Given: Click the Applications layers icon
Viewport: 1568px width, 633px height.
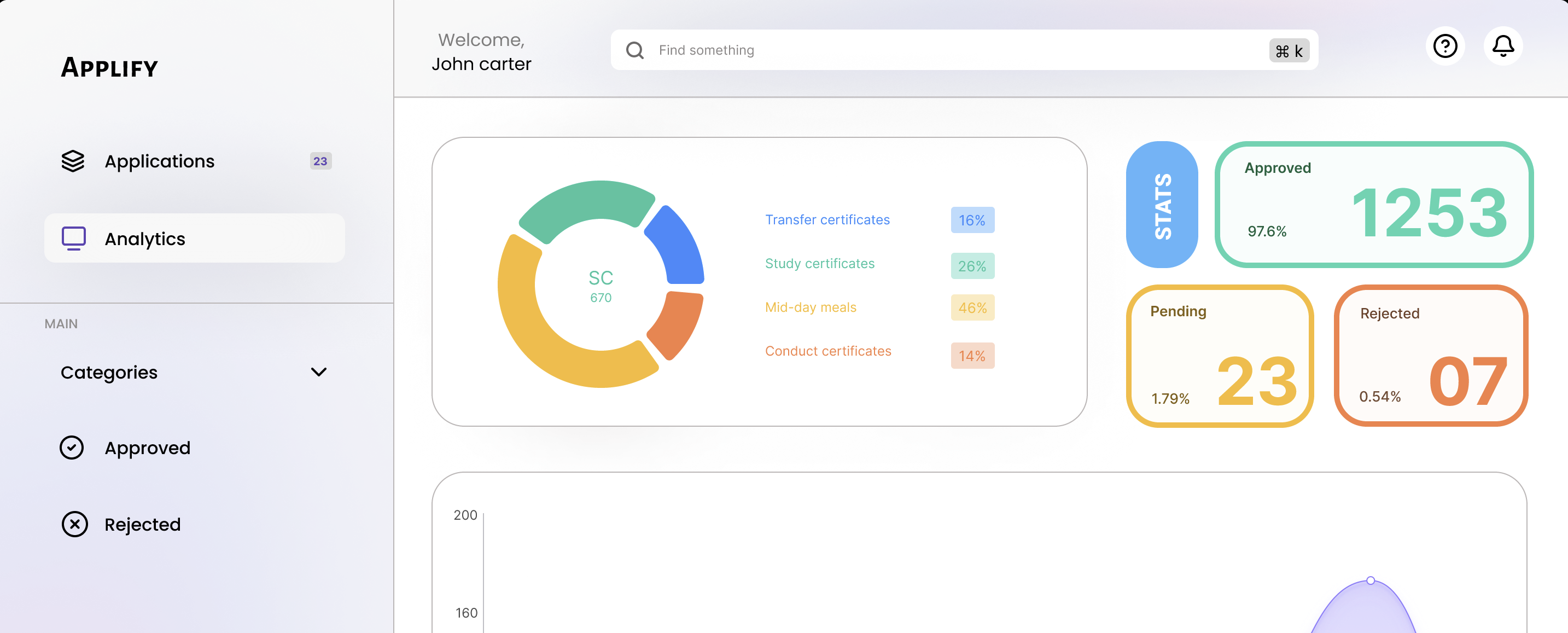Looking at the screenshot, I should (x=73, y=161).
